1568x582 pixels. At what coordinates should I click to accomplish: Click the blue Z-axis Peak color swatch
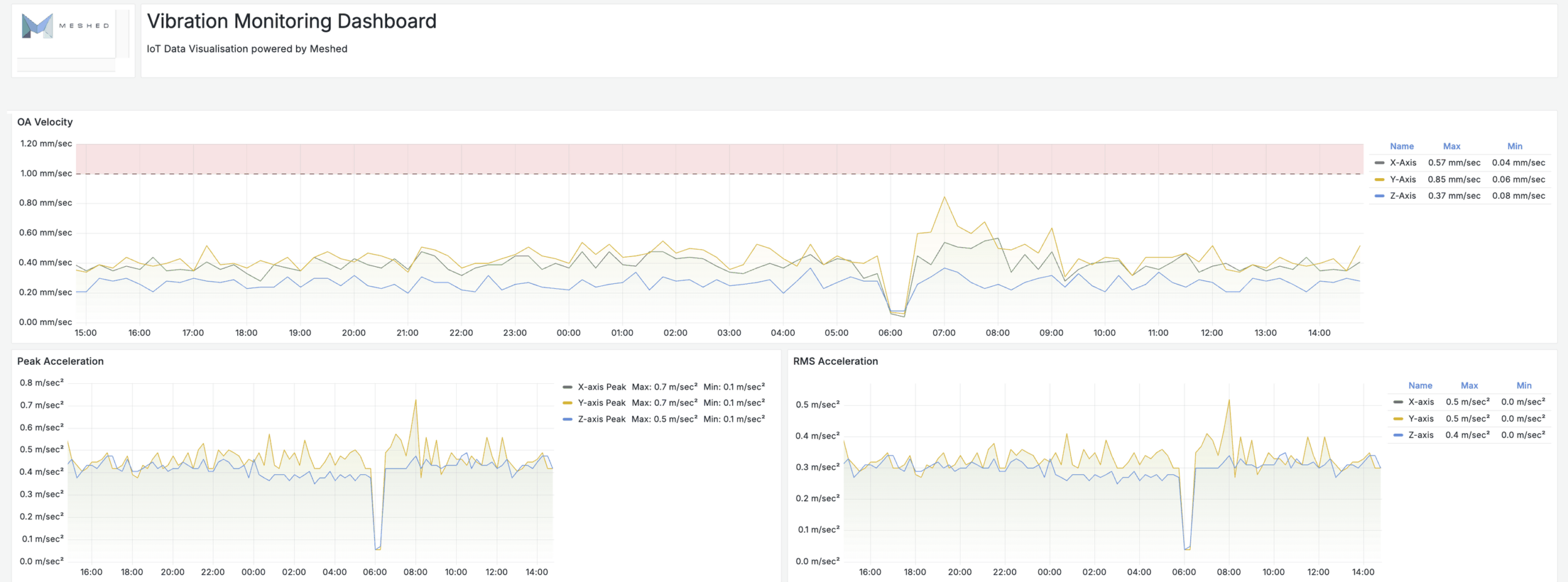567,419
